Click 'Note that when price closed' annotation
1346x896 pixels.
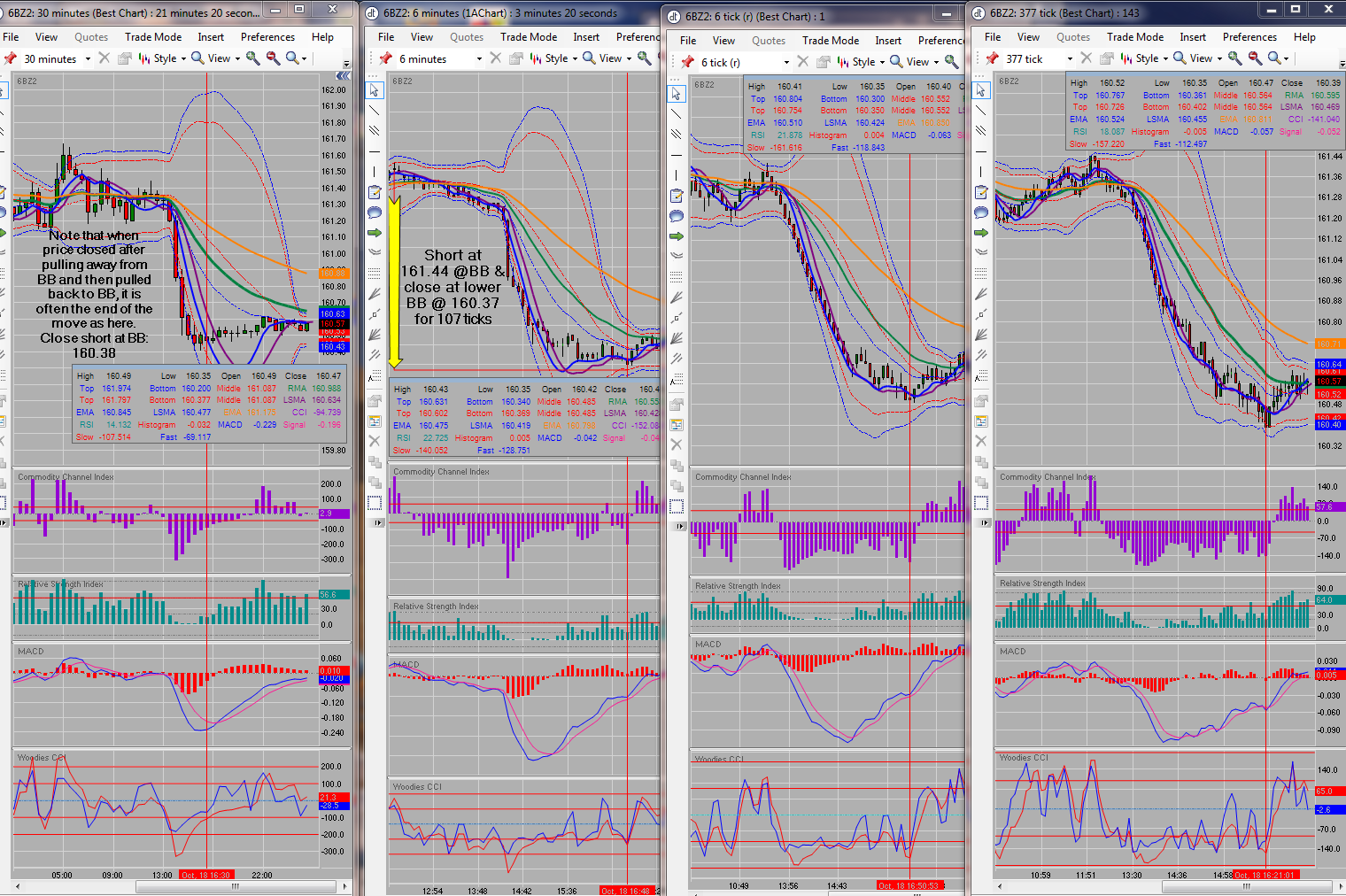pos(94,294)
